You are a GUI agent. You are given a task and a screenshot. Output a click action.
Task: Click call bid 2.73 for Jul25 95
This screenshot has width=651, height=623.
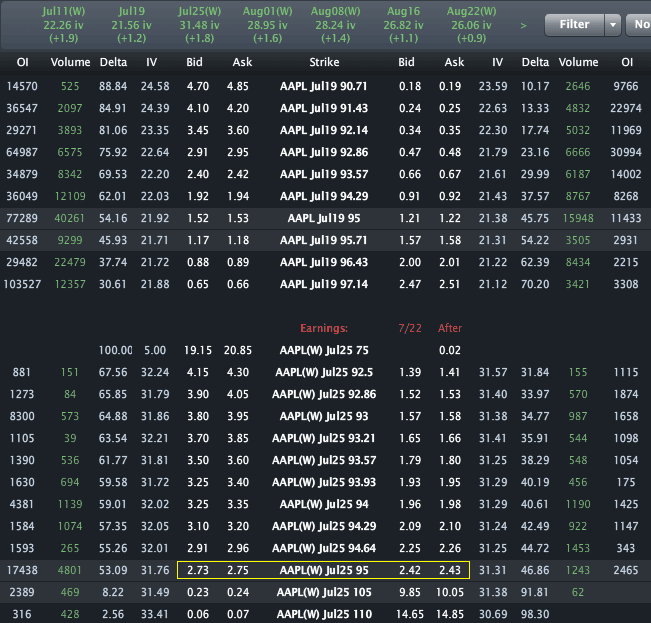pos(198,570)
